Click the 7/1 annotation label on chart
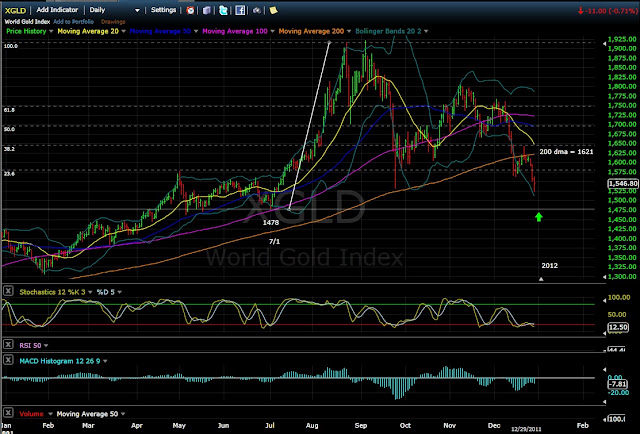The width and height of the screenshot is (640, 434). (x=274, y=242)
